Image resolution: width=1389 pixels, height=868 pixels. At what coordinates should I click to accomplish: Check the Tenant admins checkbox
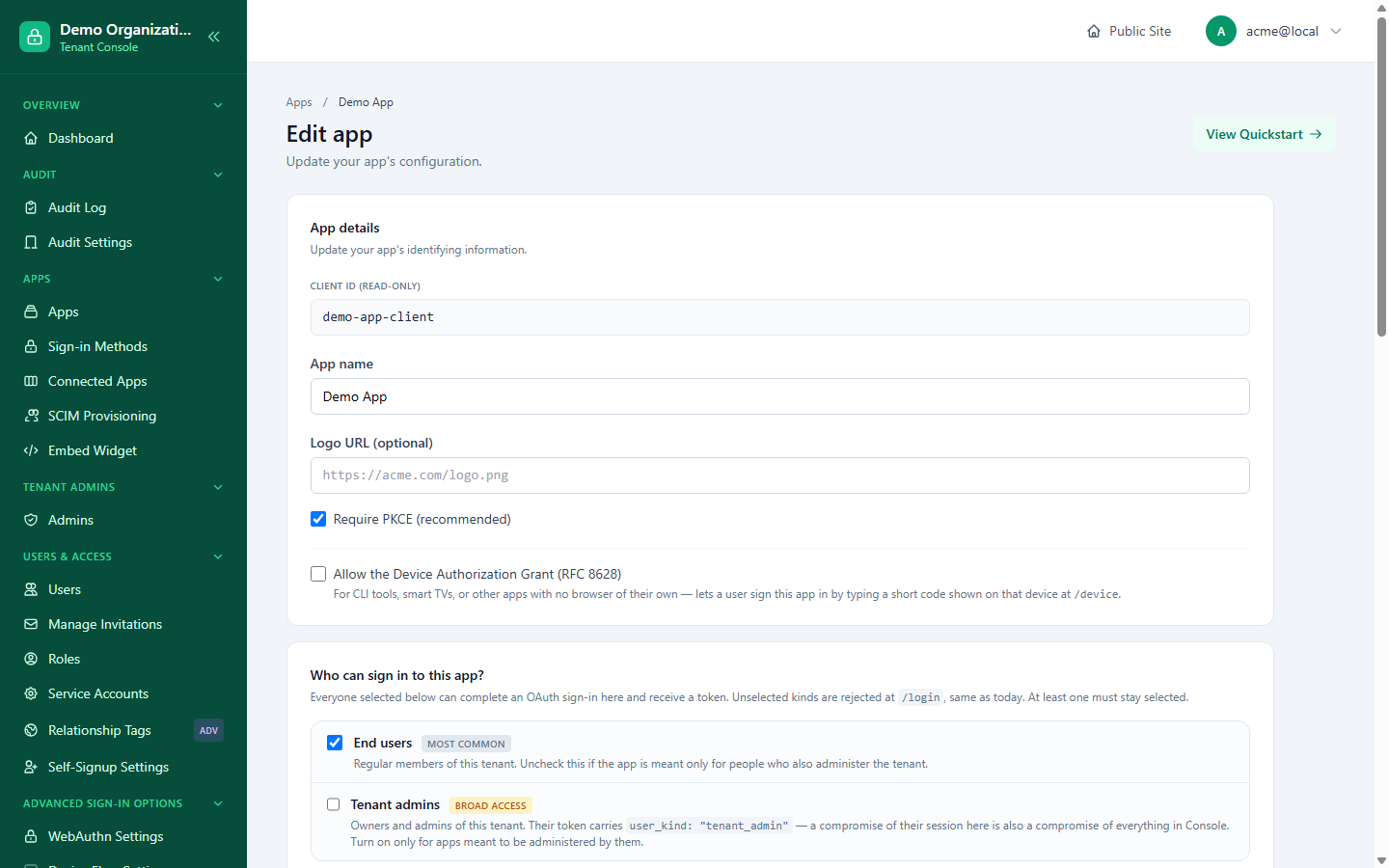[334, 804]
